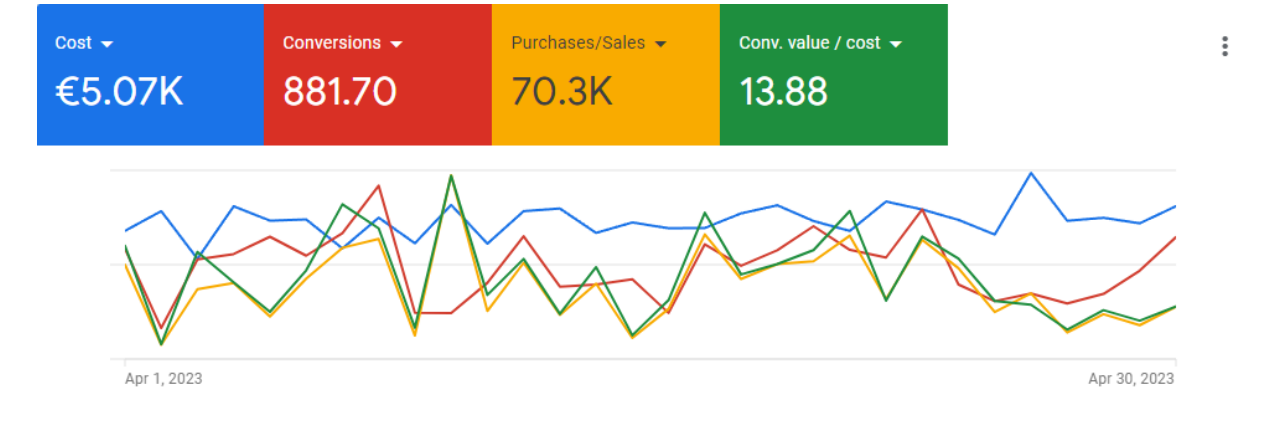Expand the Cost metric dropdown arrow
Image resolution: width=1263 pixels, height=442 pixels.
click(x=108, y=44)
